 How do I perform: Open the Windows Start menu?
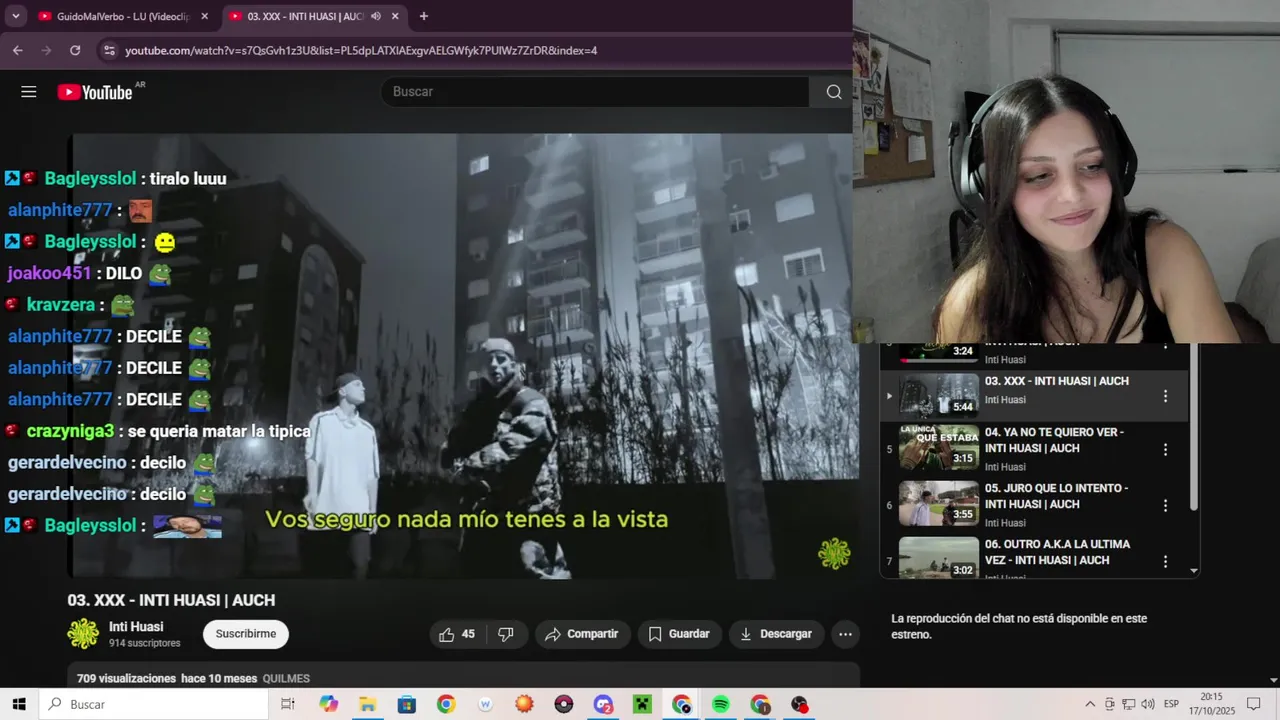click(18, 704)
